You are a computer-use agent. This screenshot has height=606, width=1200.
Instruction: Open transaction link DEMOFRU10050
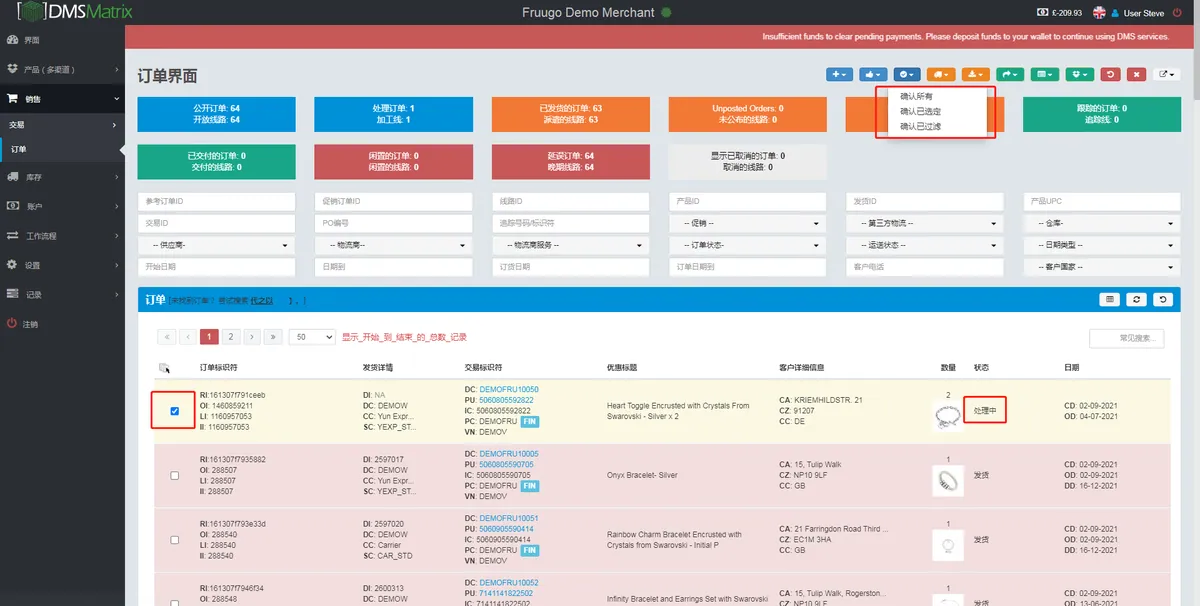(x=509, y=389)
